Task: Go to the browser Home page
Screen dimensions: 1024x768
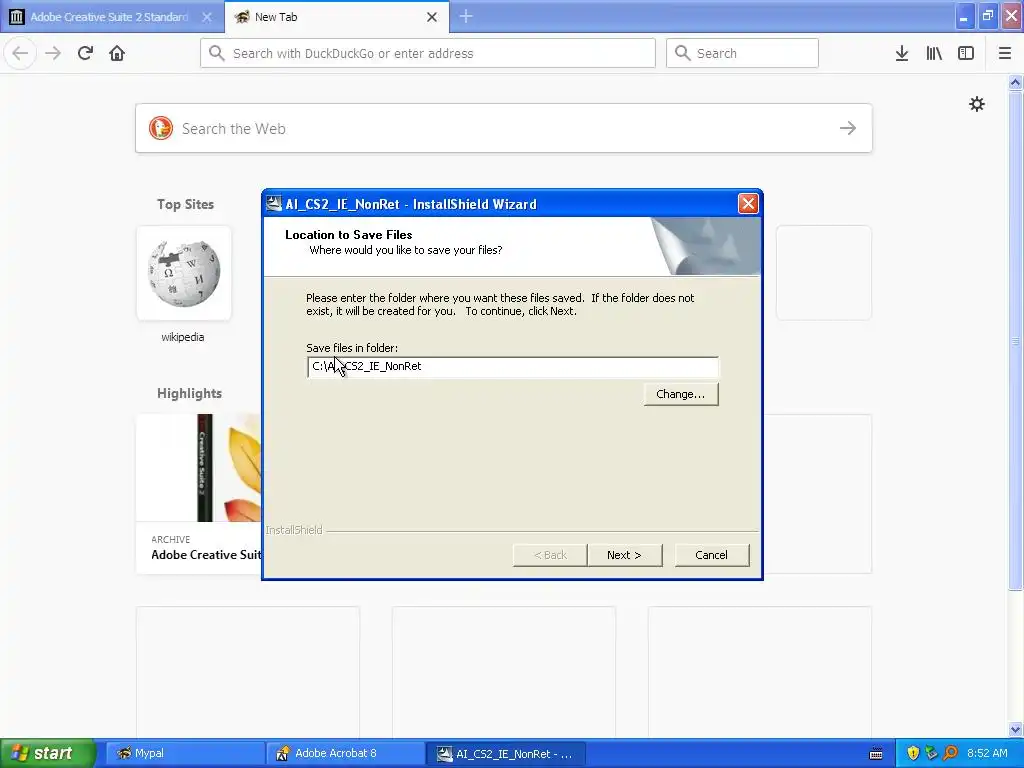Action: tap(117, 53)
